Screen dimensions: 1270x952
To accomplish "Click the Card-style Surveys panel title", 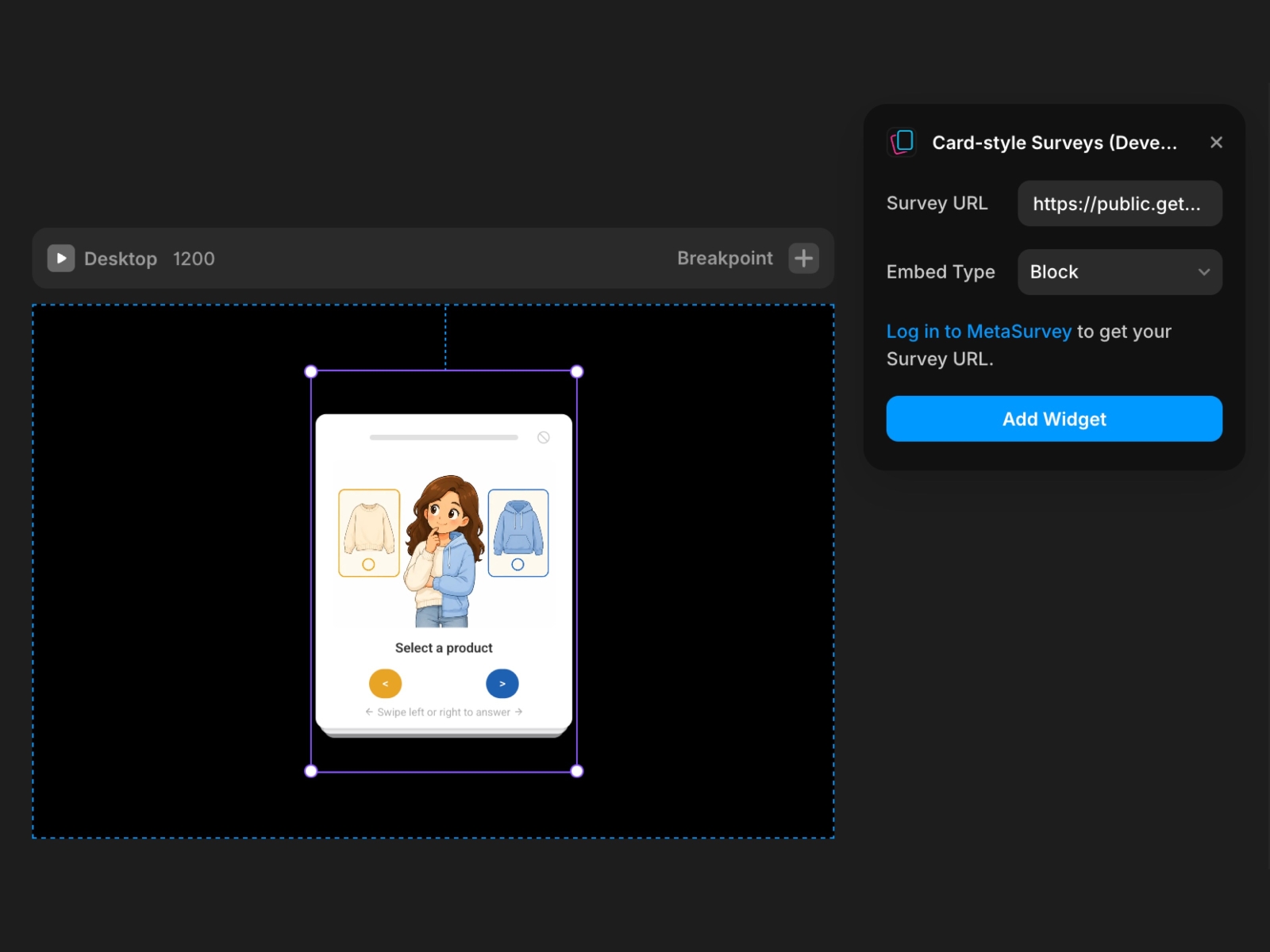I will pos(1054,143).
